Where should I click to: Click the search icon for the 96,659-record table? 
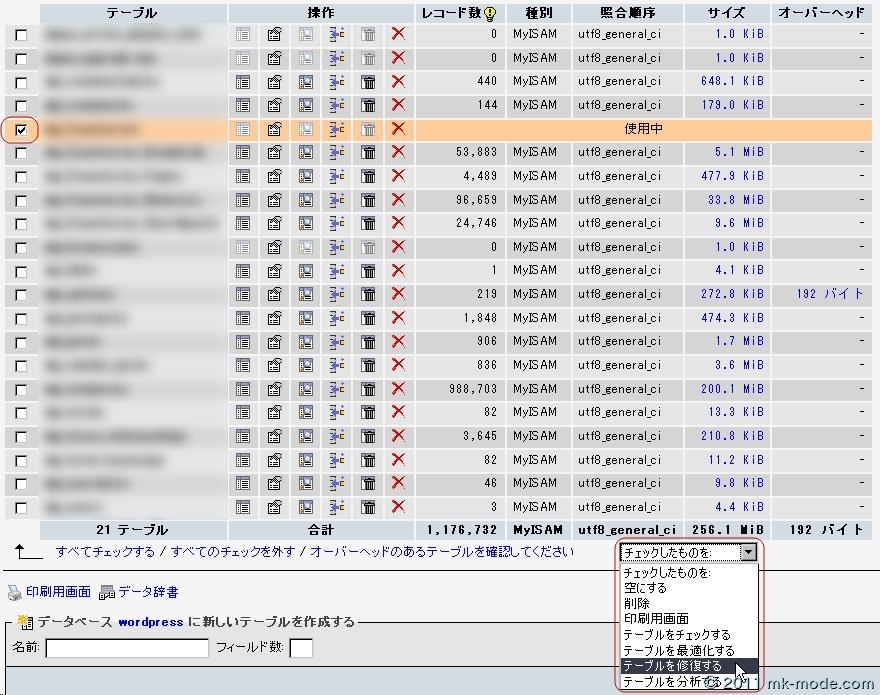(306, 200)
